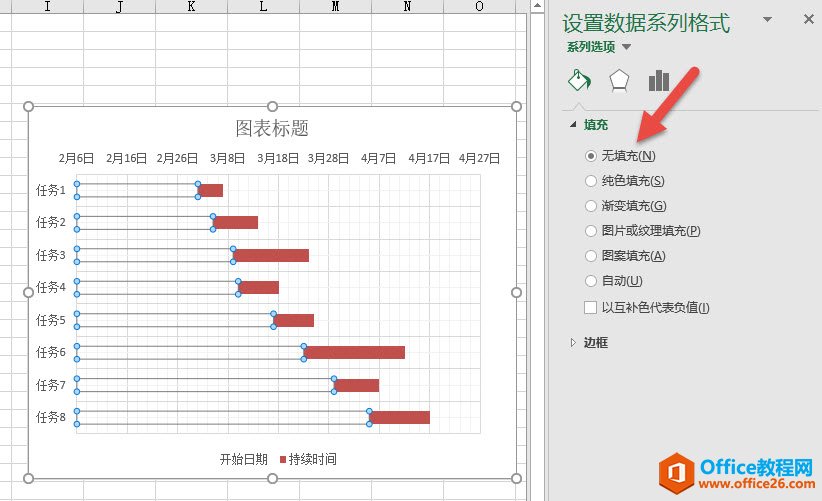Choose the 渐变填充 radio option
The image size is (822, 501).
[592, 206]
